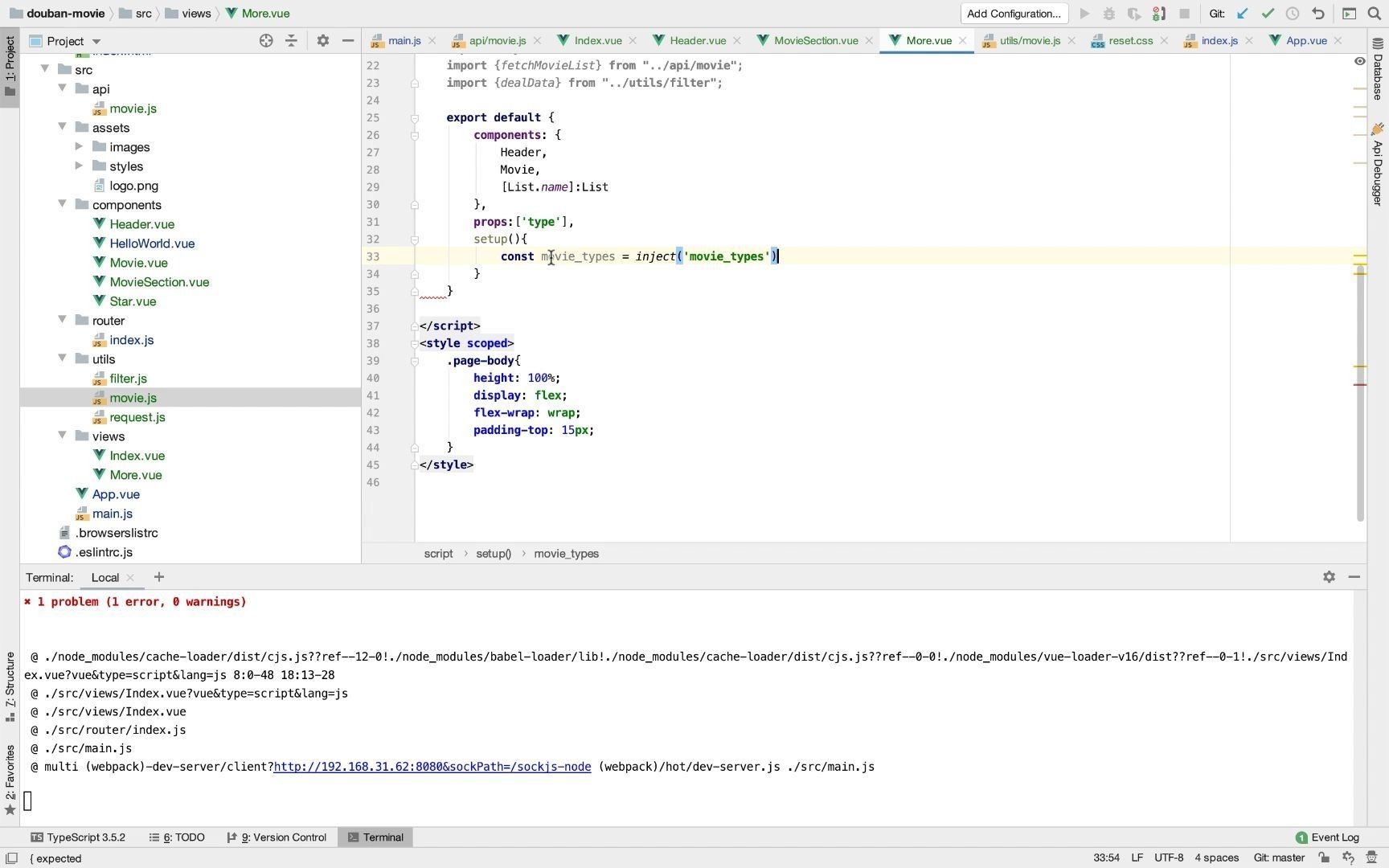Add a new terminal session with plus icon
The image size is (1389, 868).
tap(158, 577)
